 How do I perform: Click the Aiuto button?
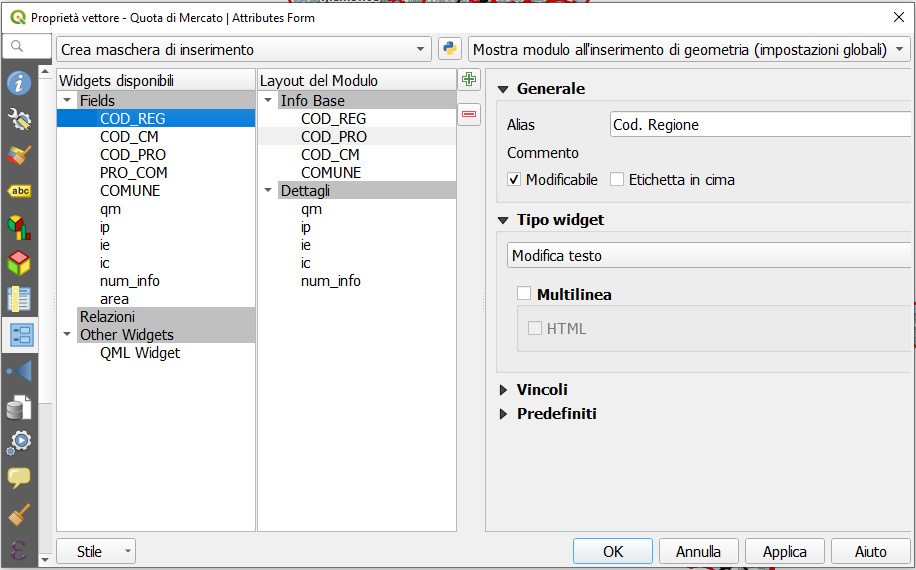(x=870, y=551)
